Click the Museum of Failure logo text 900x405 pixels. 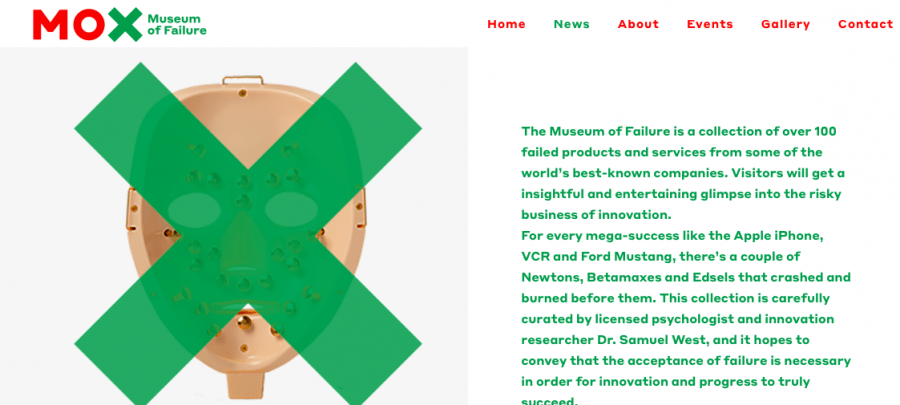[x=177, y=25]
